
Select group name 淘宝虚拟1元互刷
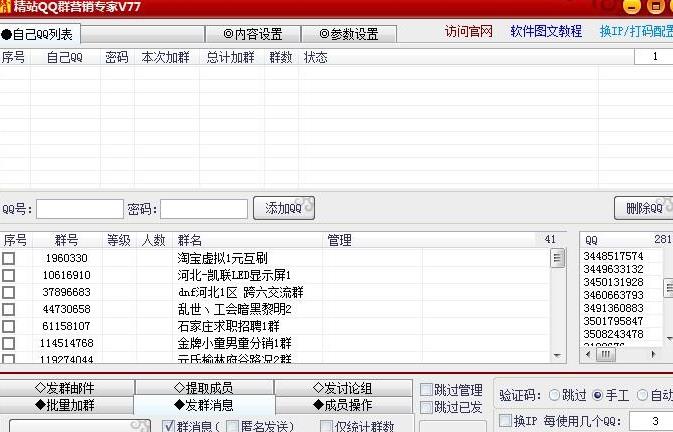222,258
